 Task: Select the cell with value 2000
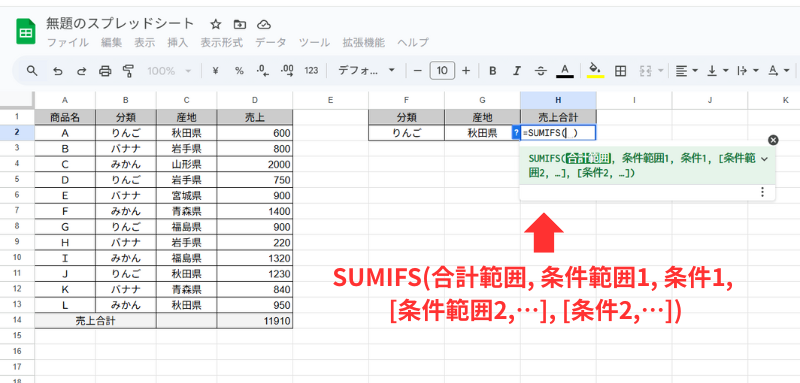255,164
